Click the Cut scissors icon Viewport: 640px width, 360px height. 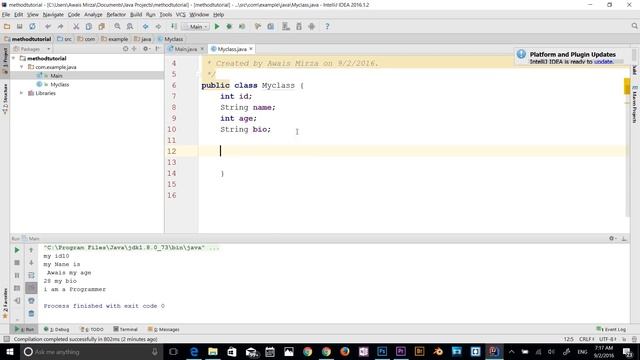click(x=76, y=27)
